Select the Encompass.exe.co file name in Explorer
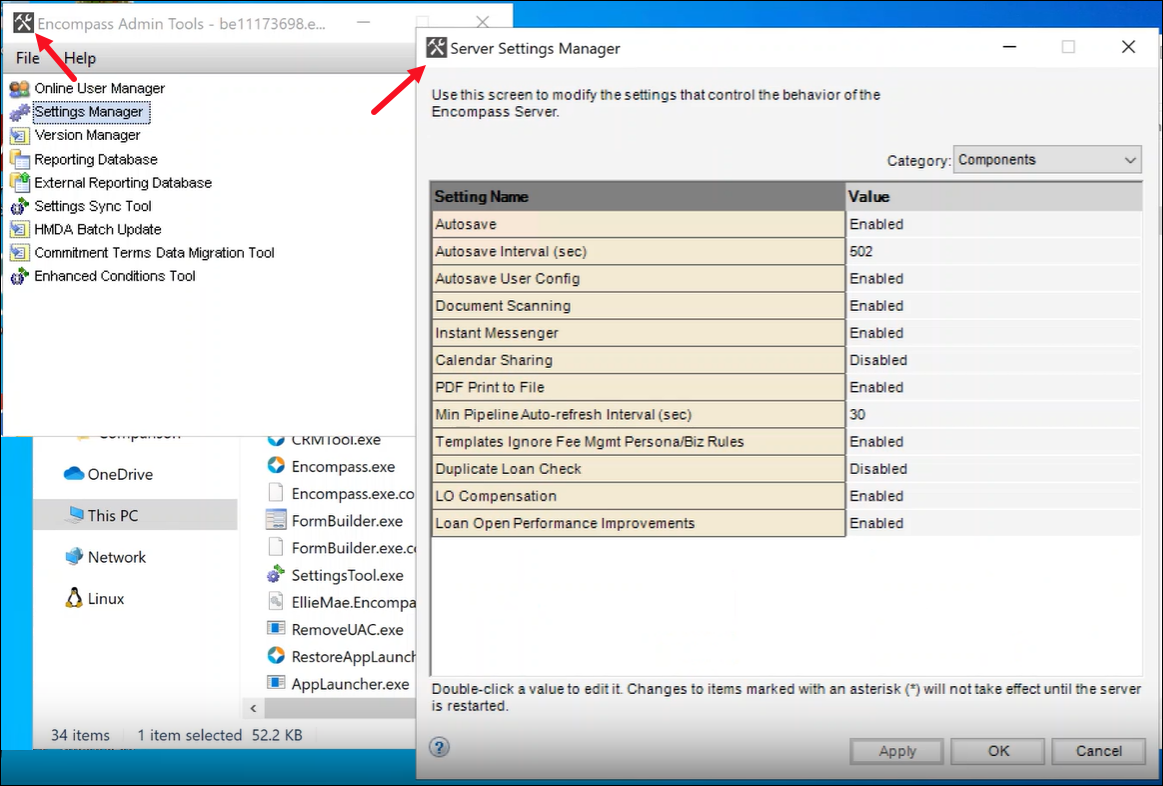Screen dimensions: 1163x786 [352, 493]
